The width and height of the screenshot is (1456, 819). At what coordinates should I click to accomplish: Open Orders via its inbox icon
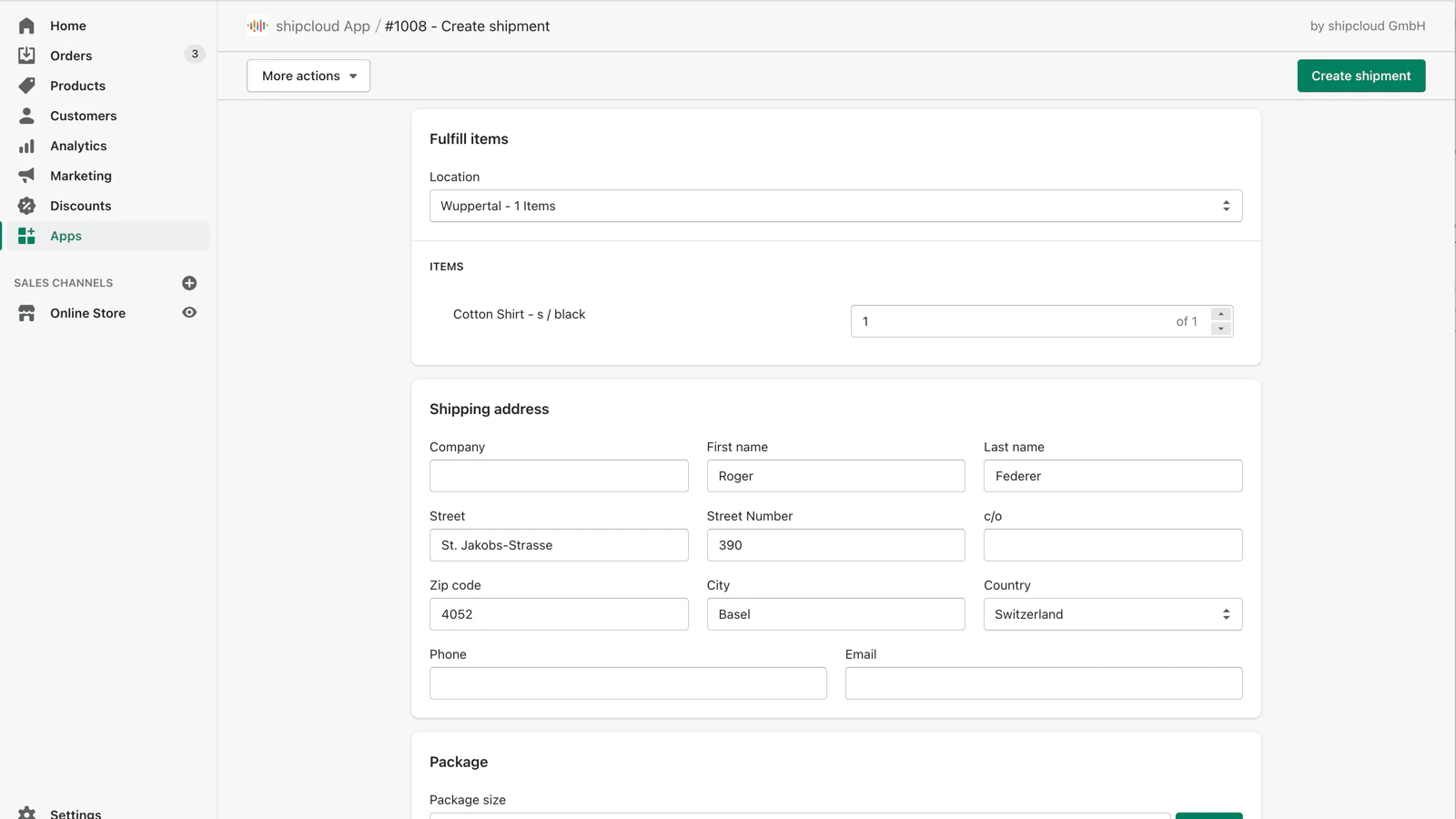pos(26,56)
